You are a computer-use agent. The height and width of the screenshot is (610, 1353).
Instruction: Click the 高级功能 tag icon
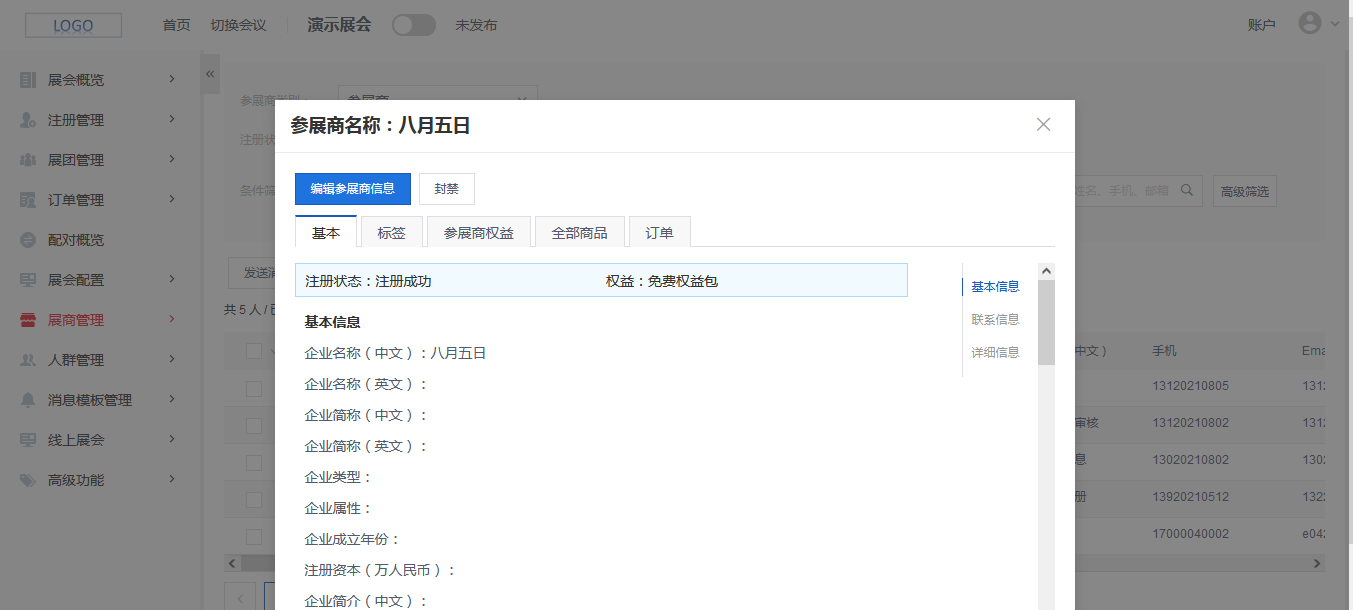point(28,480)
